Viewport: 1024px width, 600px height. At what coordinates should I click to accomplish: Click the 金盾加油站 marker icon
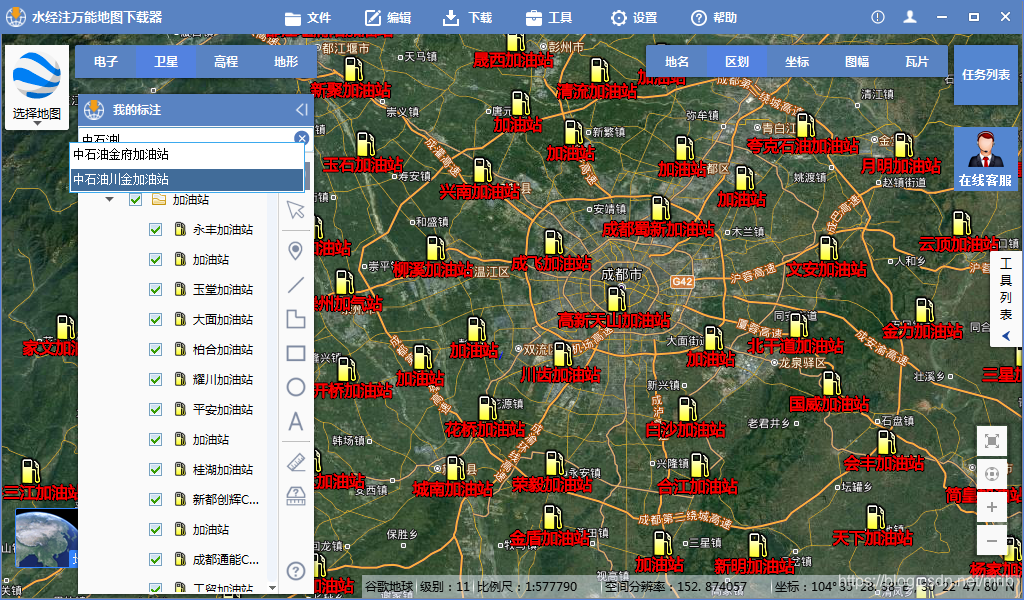[x=552, y=518]
